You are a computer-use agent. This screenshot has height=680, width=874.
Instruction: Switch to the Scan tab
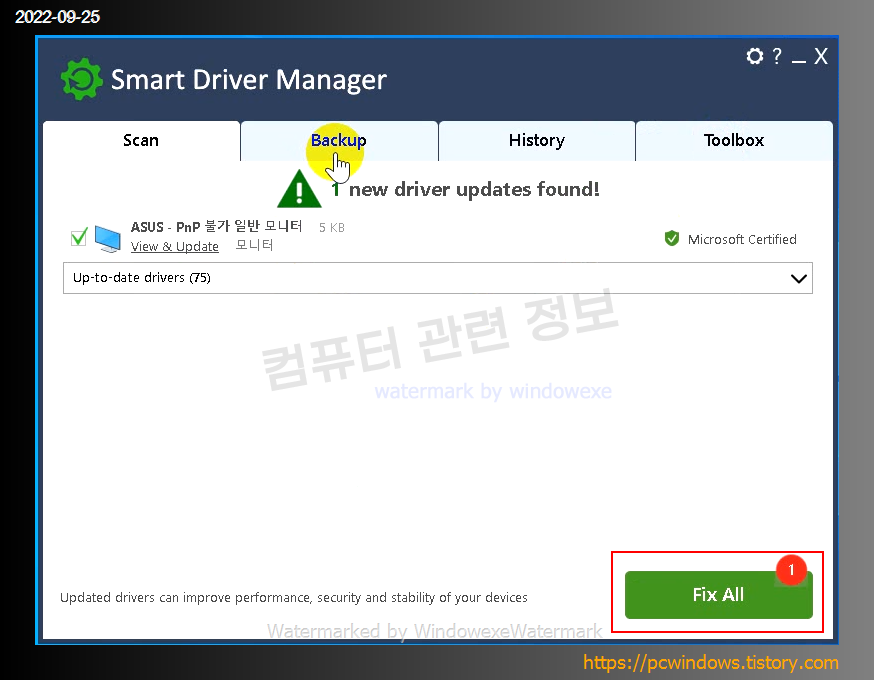coord(141,140)
